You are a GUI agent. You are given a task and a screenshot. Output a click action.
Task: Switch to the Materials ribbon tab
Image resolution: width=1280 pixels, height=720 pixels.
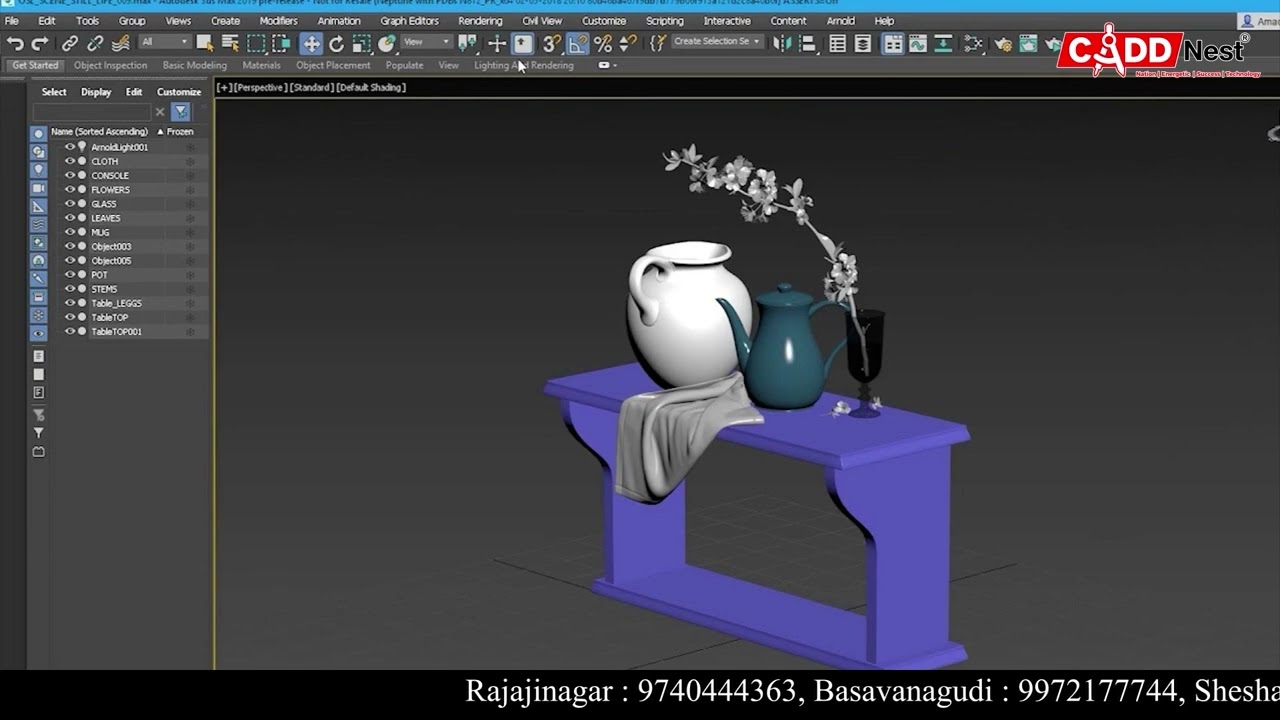click(x=261, y=65)
